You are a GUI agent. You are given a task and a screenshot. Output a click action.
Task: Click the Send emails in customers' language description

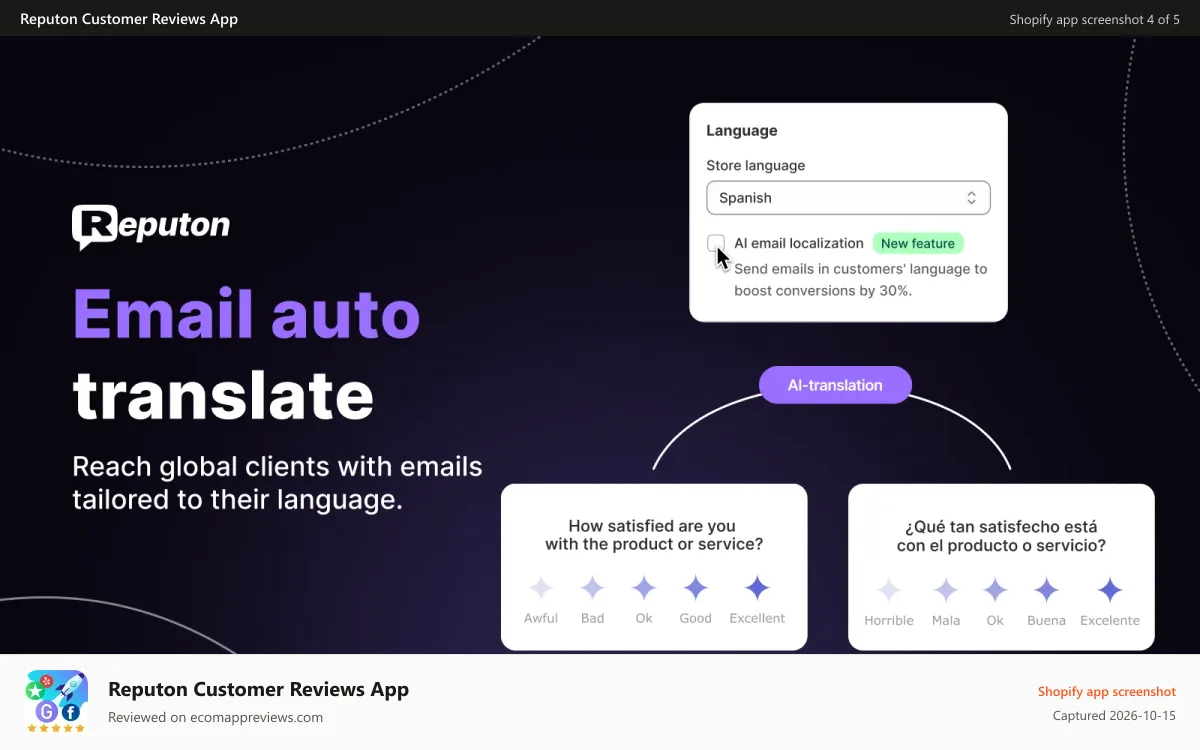point(861,280)
